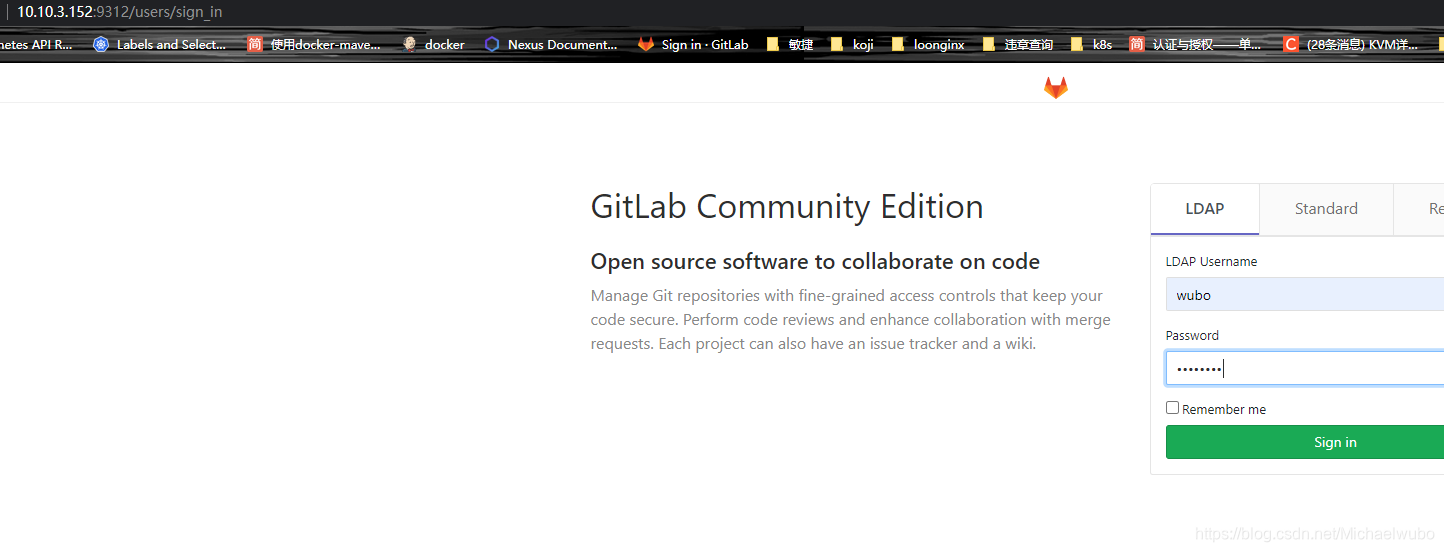Click the Password label text

click(1192, 336)
